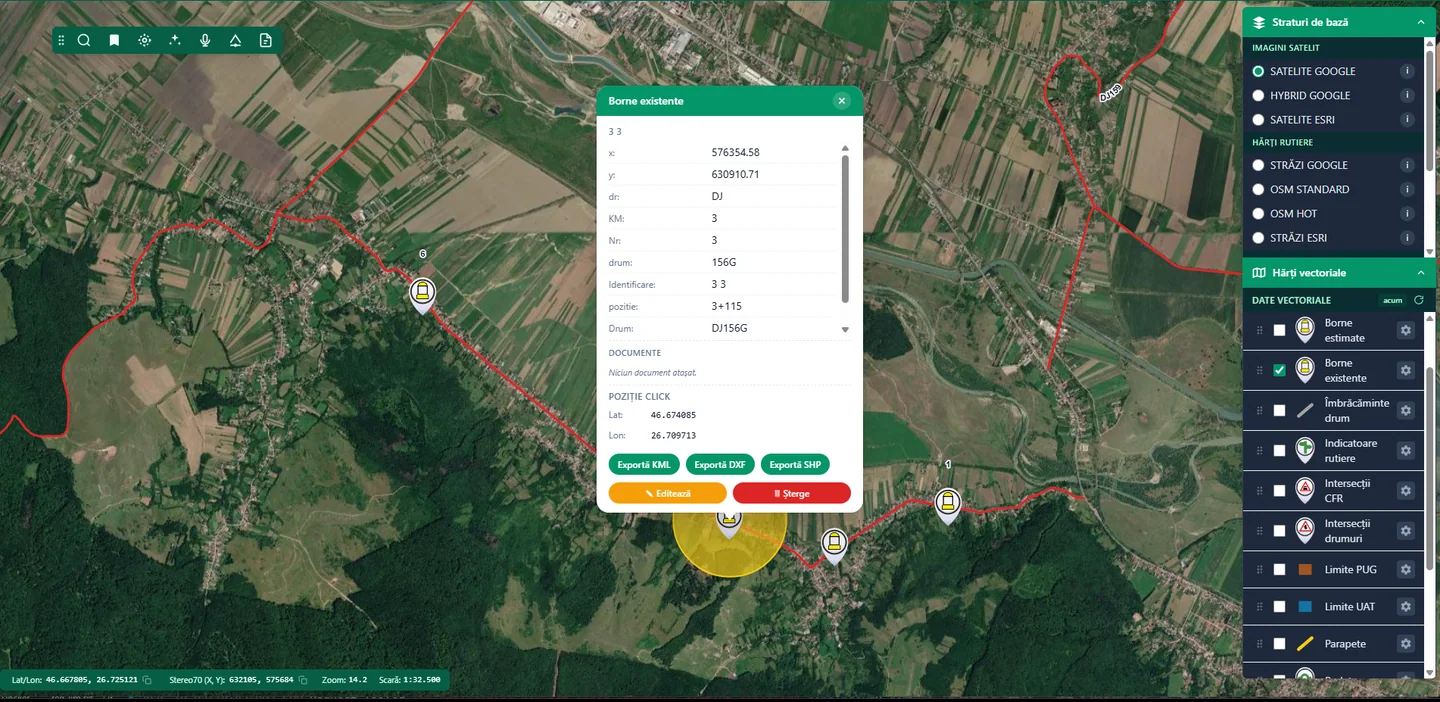This screenshot has height=702, width=1440.
Task: Show info for Străzi ESRI layer
Action: click(x=1407, y=238)
